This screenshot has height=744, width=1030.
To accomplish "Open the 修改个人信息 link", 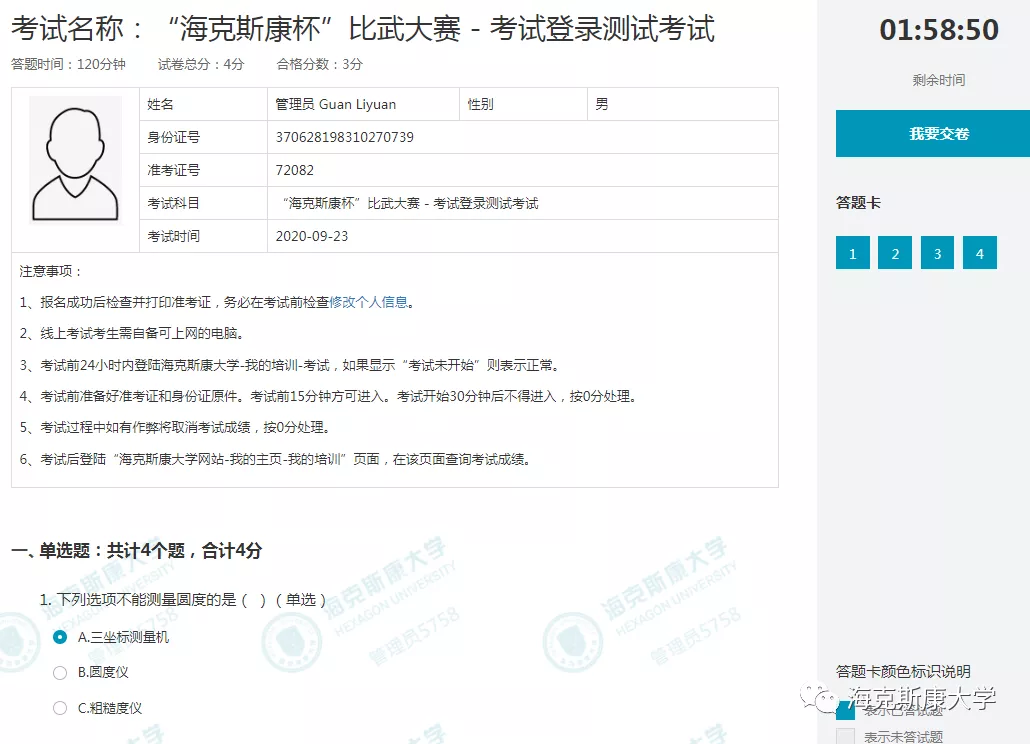I will click(369, 302).
